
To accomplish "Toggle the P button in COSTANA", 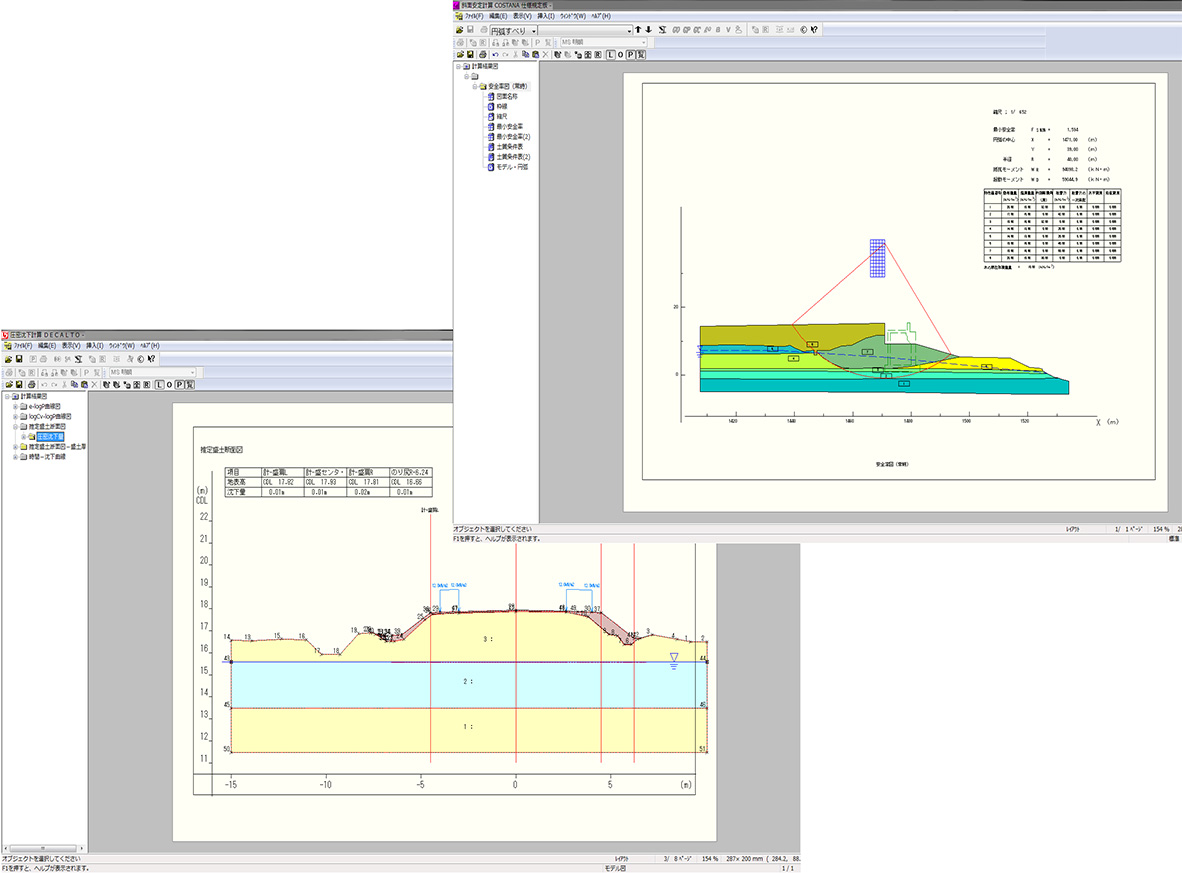I will click(x=630, y=55).
